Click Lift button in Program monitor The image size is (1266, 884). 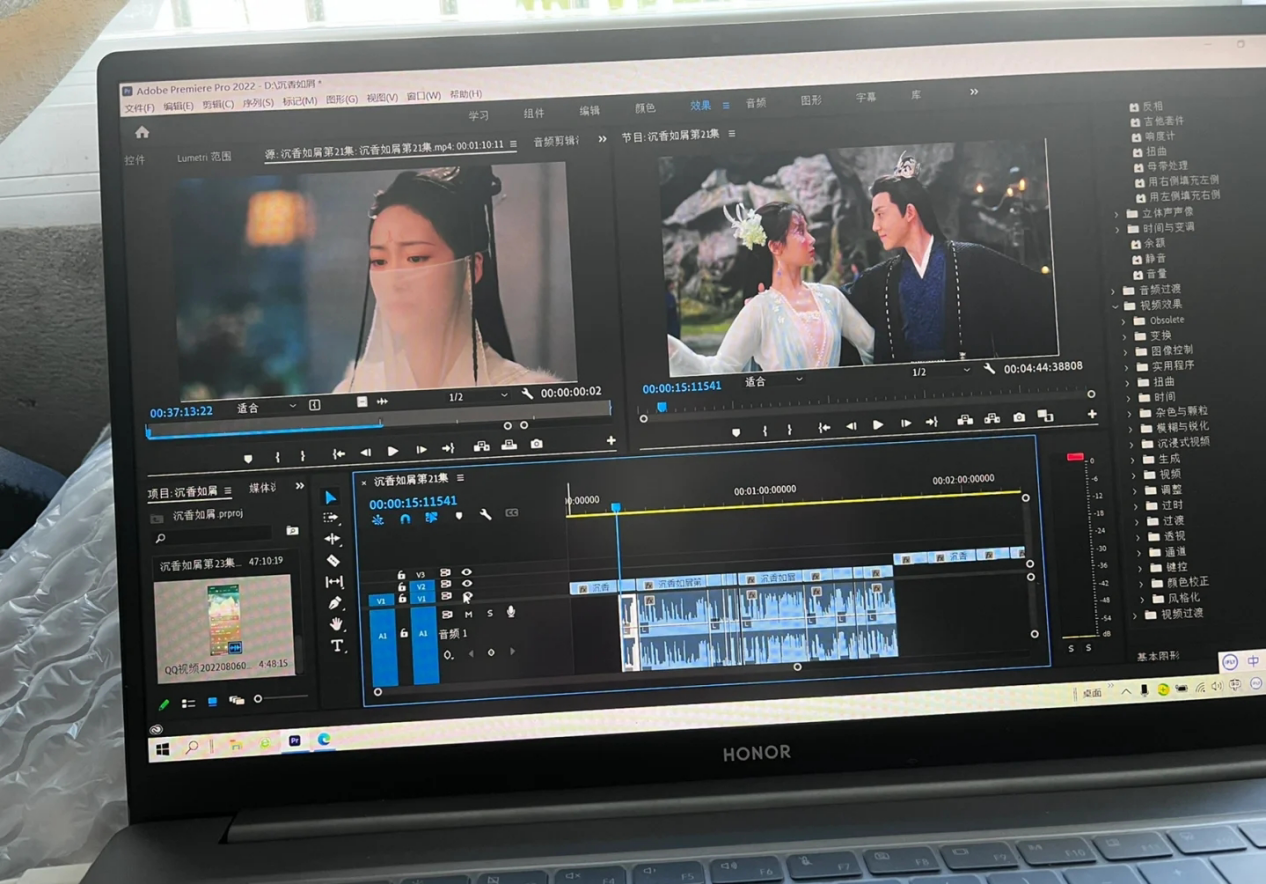[x=965, y=420]
